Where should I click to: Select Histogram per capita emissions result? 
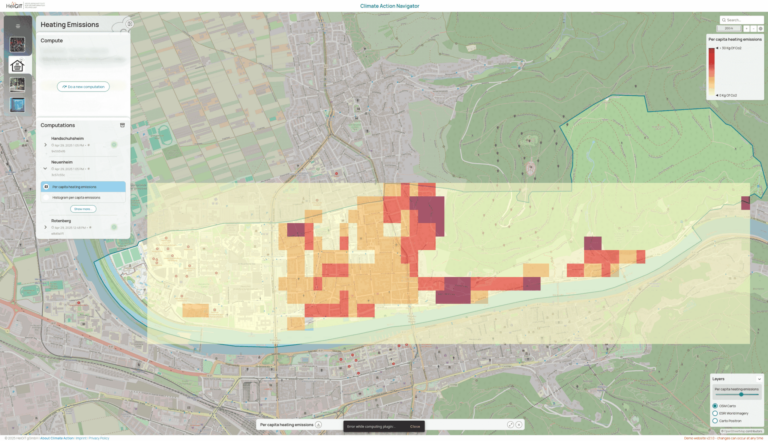[80, 198]
